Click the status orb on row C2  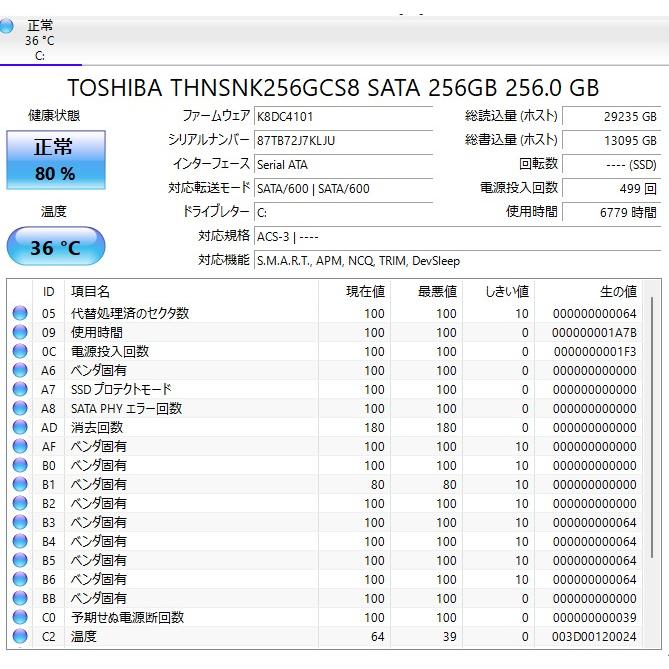coord(20,636)
